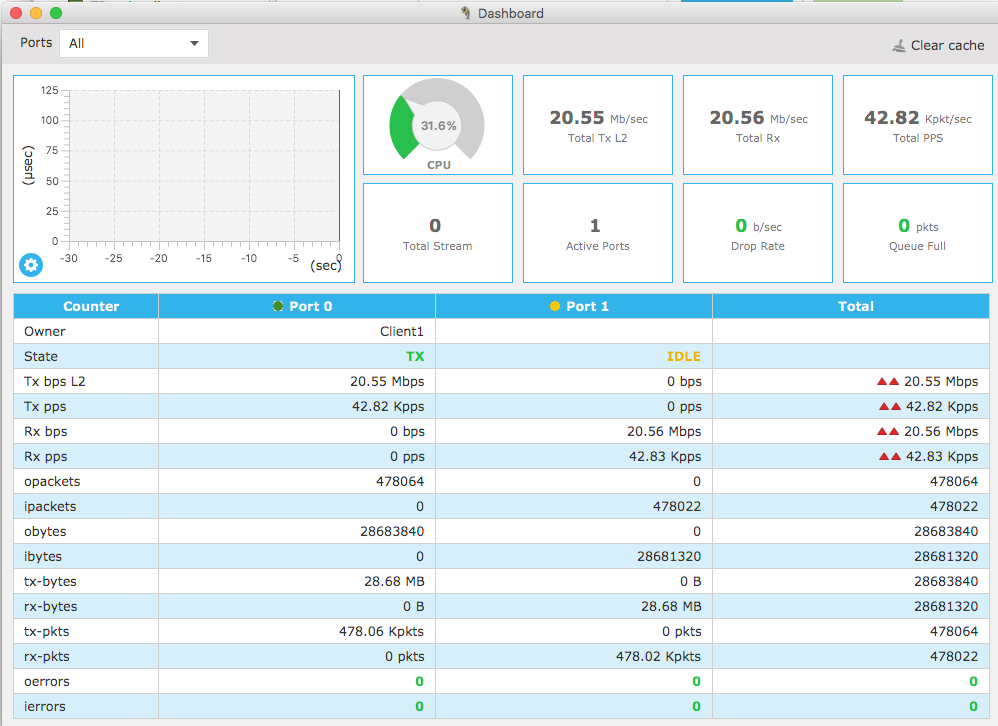Click Port 1's 478.02 Kpkts rx-pkts value

tap(658, 657)
